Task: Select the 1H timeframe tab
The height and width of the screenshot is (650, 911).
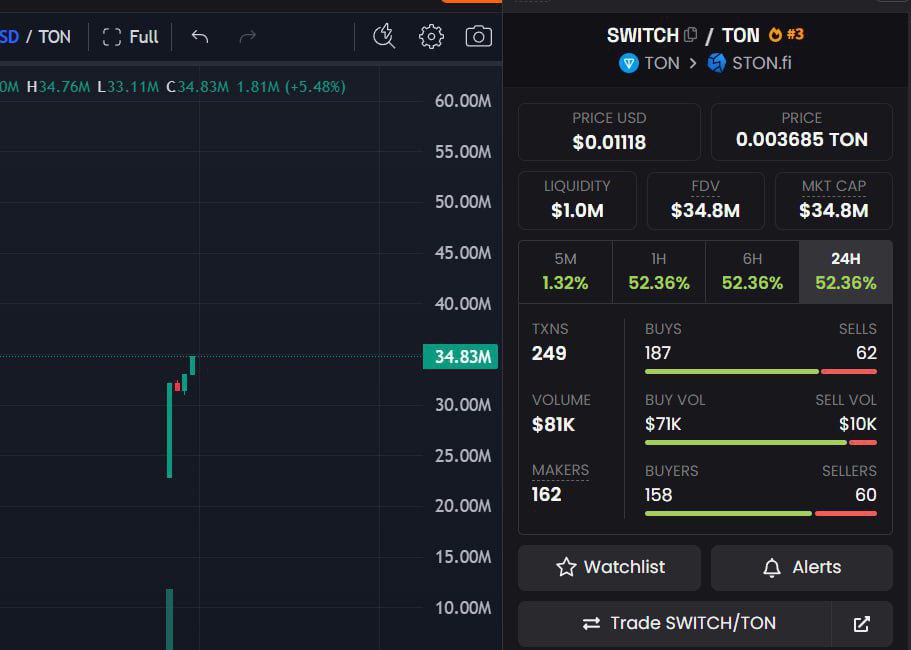Action: click(659, 271)
